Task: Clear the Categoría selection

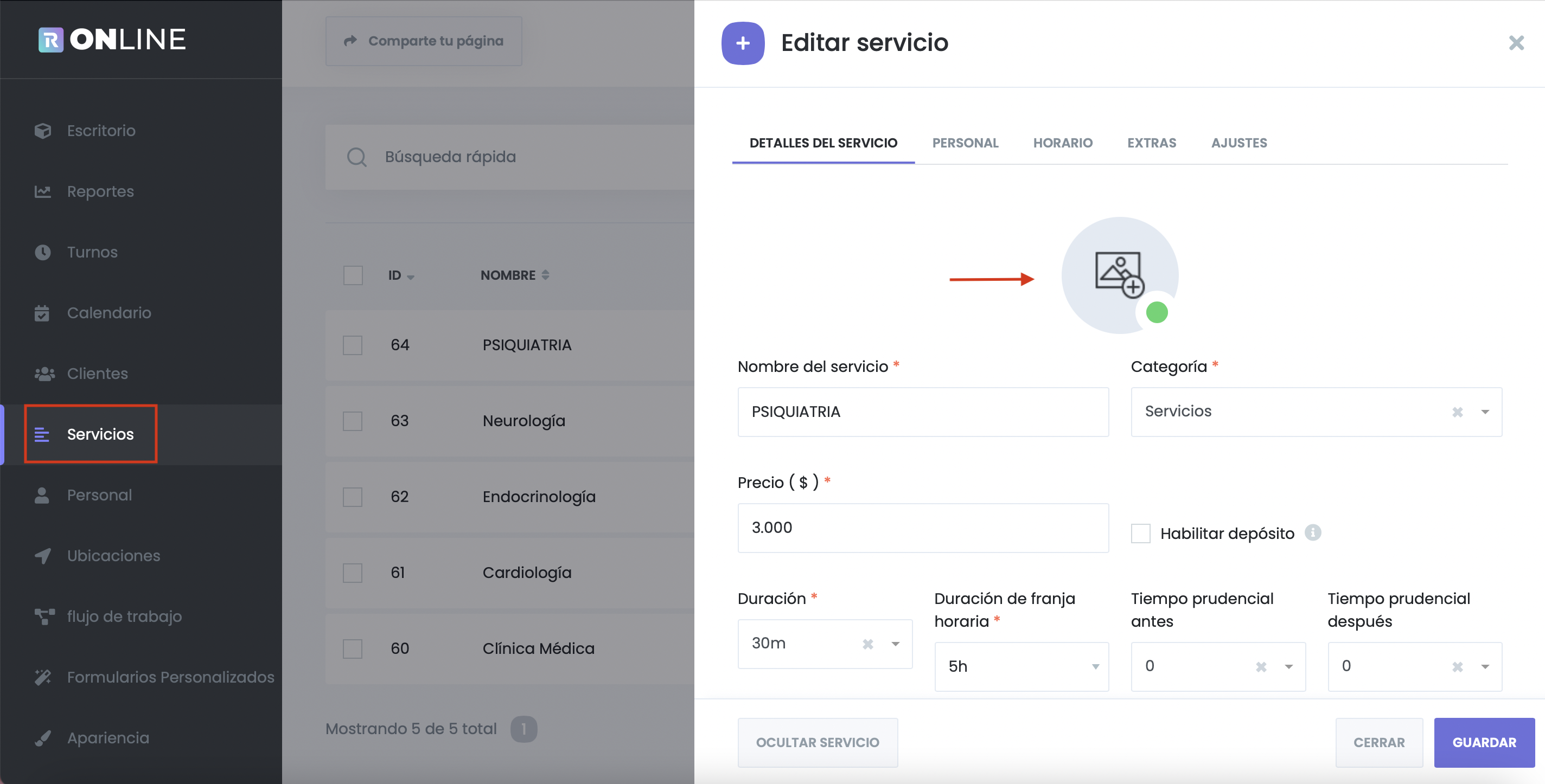Action: [1458, 412]
